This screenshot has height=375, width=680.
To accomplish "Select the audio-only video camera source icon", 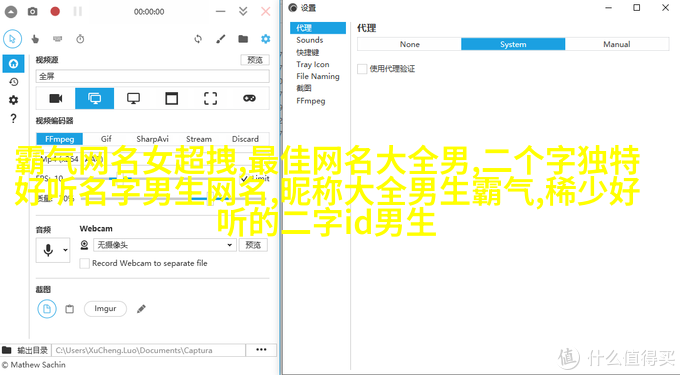I will 56,98.
